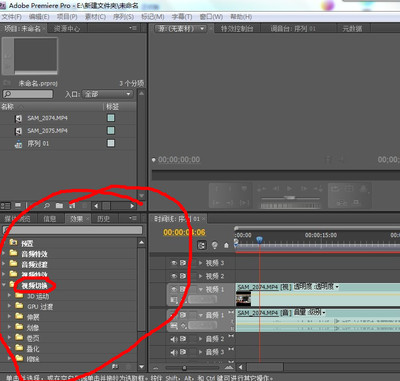Screen dimensions: 400x381
Task: Toggle sync lock on 音频 2 track
Action: 183,339
